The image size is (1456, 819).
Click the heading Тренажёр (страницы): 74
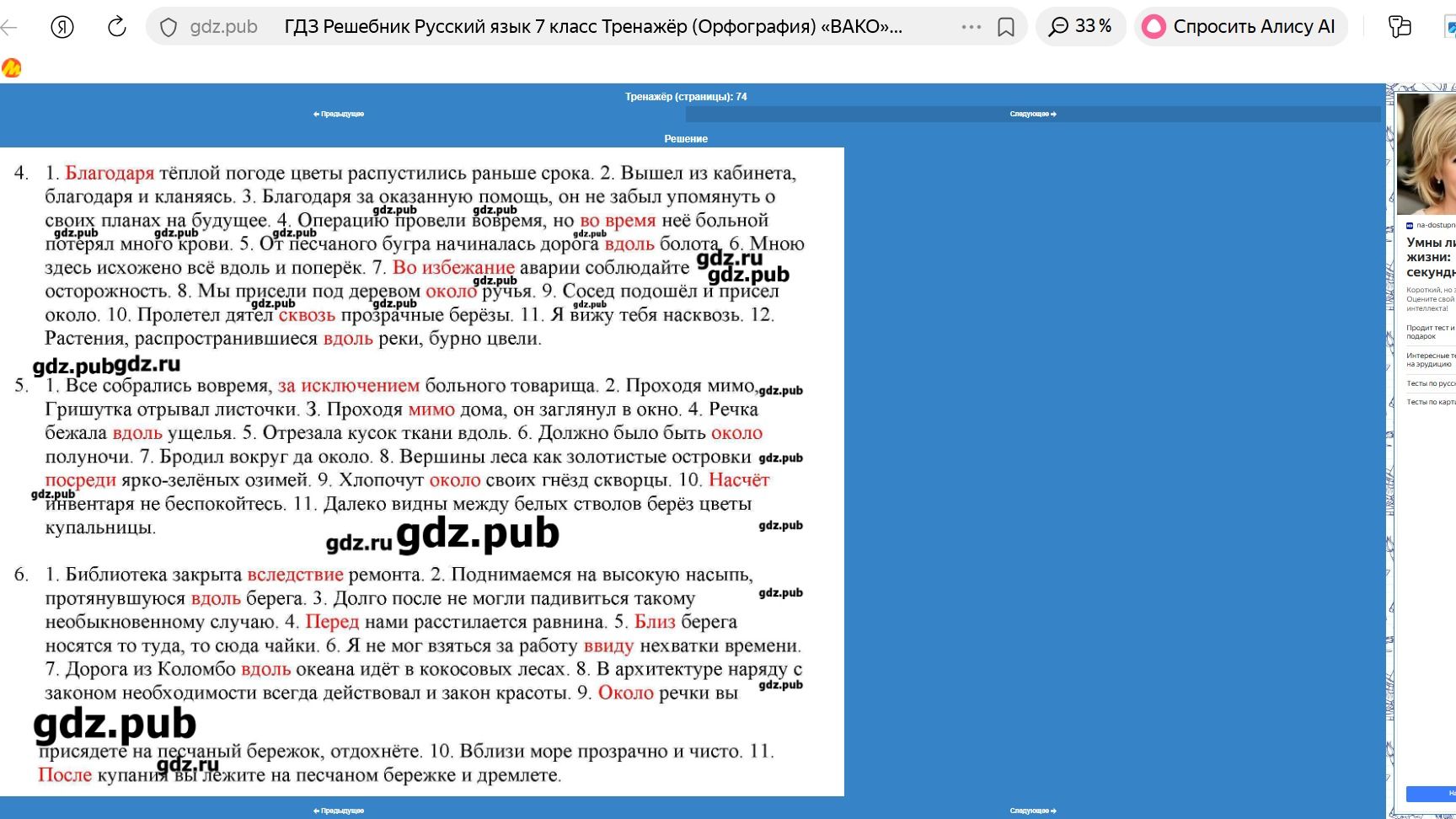point(686,97)
